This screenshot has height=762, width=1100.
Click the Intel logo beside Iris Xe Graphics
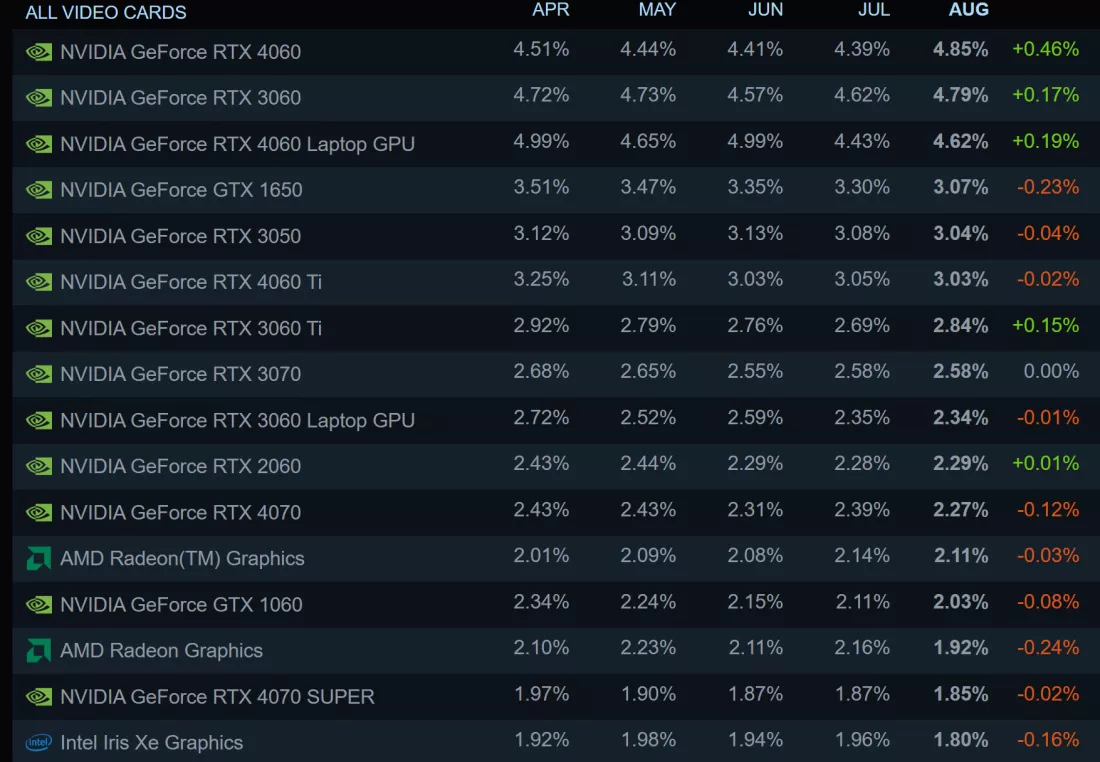click(39, 742)
